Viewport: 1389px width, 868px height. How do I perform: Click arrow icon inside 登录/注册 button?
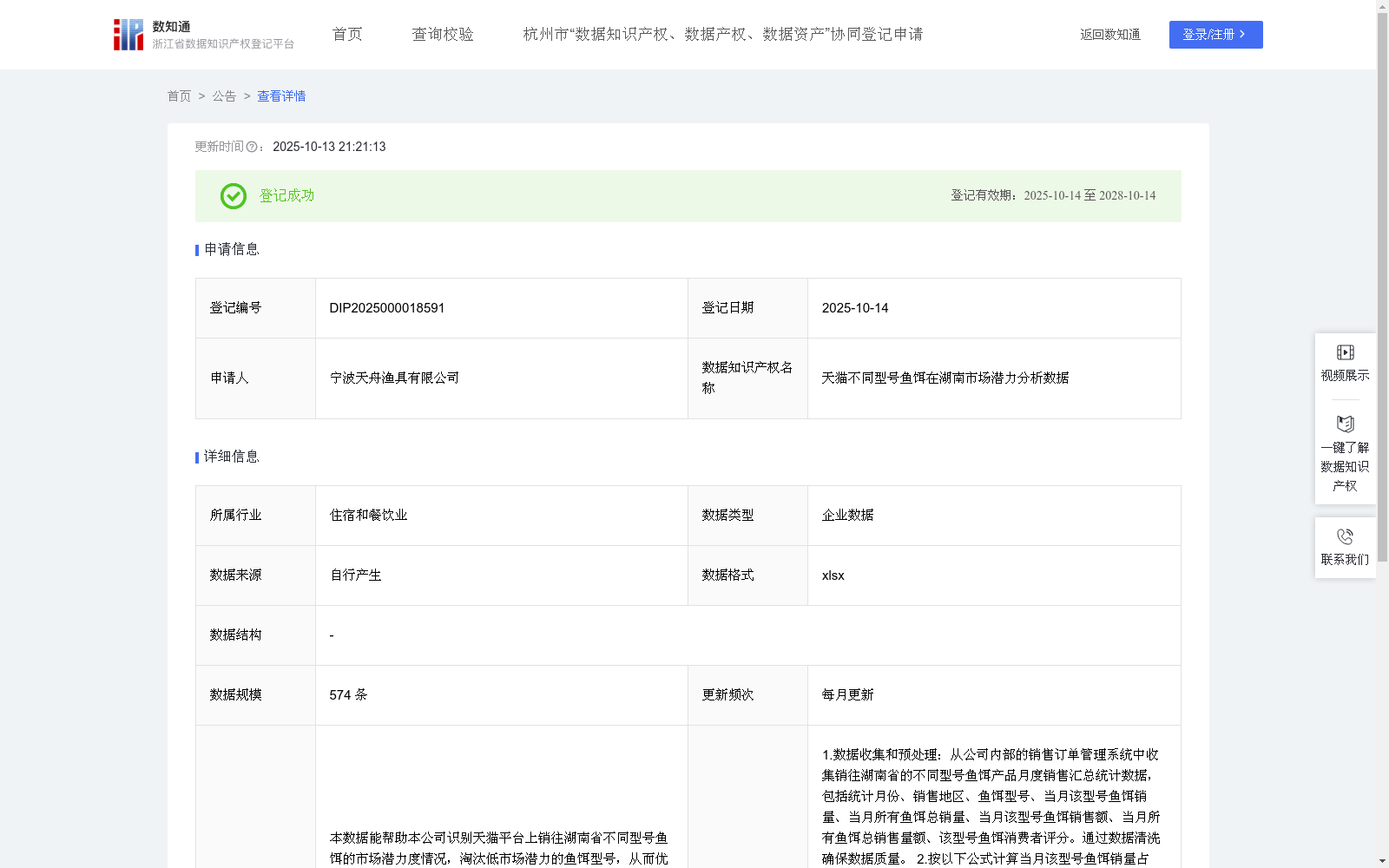coord(1243,35)
